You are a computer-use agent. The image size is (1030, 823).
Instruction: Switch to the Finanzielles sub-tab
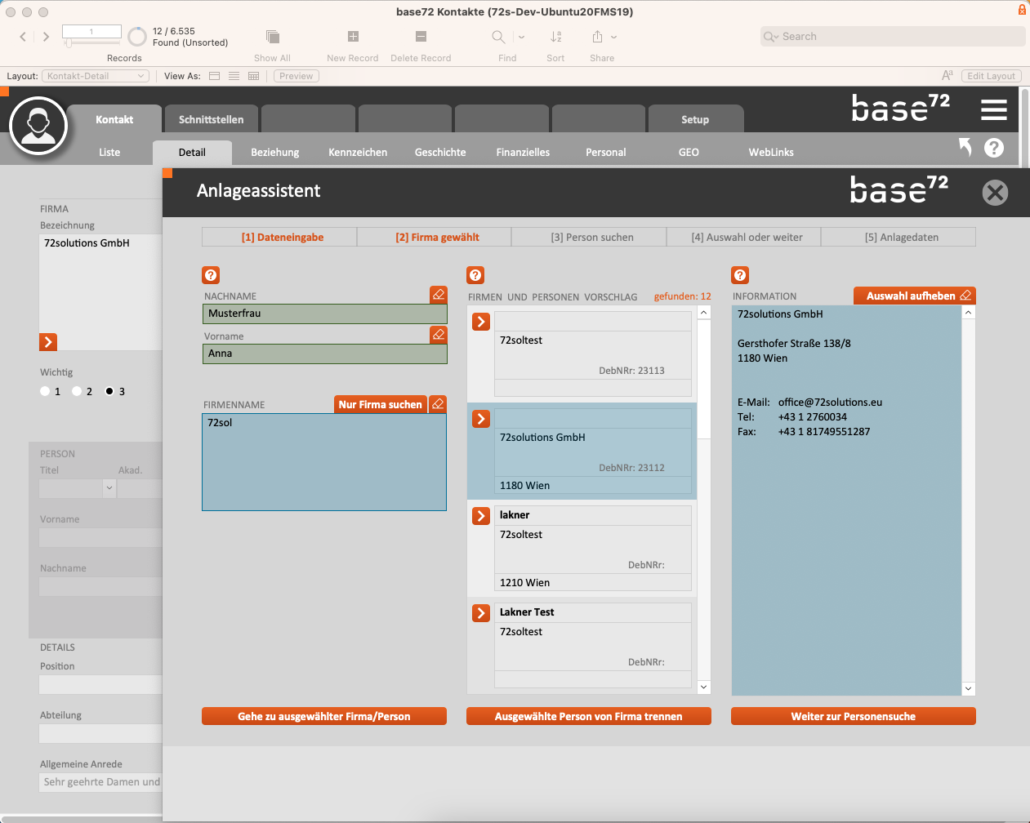(523, 152)
